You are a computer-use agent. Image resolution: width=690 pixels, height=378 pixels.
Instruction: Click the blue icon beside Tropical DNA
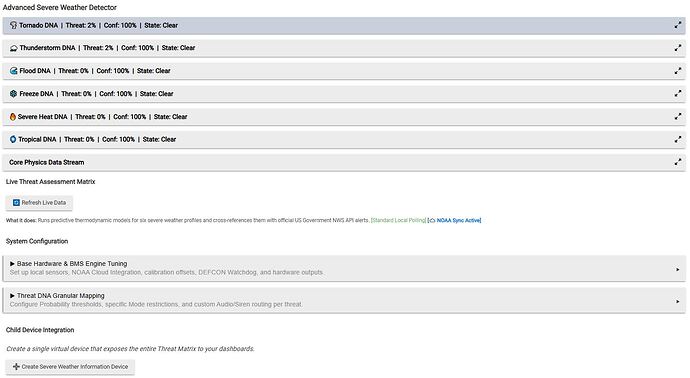[13, 139]
